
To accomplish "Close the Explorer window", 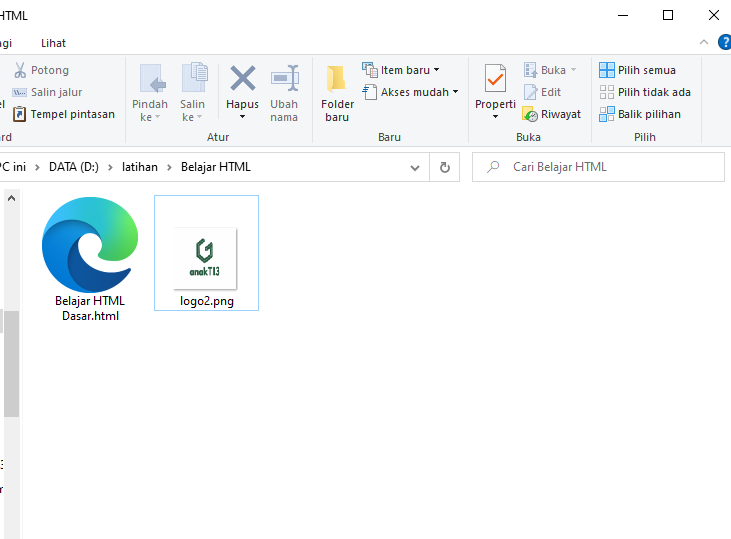I will [x=714, y=15].
